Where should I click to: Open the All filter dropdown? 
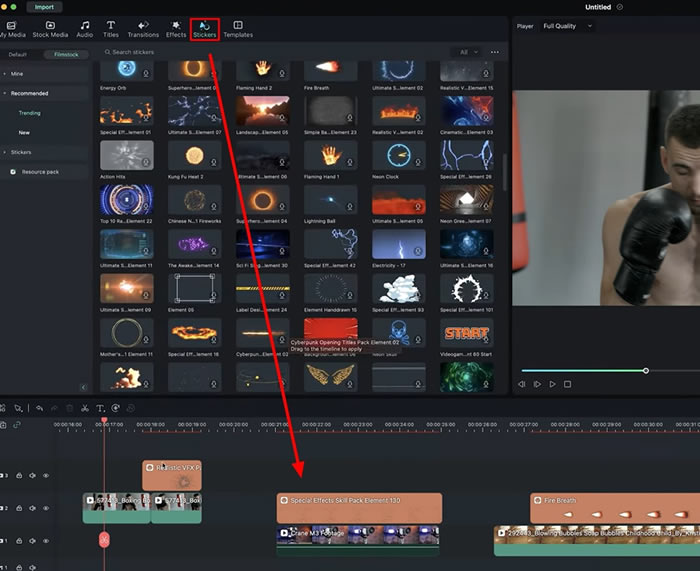point(469,52)
